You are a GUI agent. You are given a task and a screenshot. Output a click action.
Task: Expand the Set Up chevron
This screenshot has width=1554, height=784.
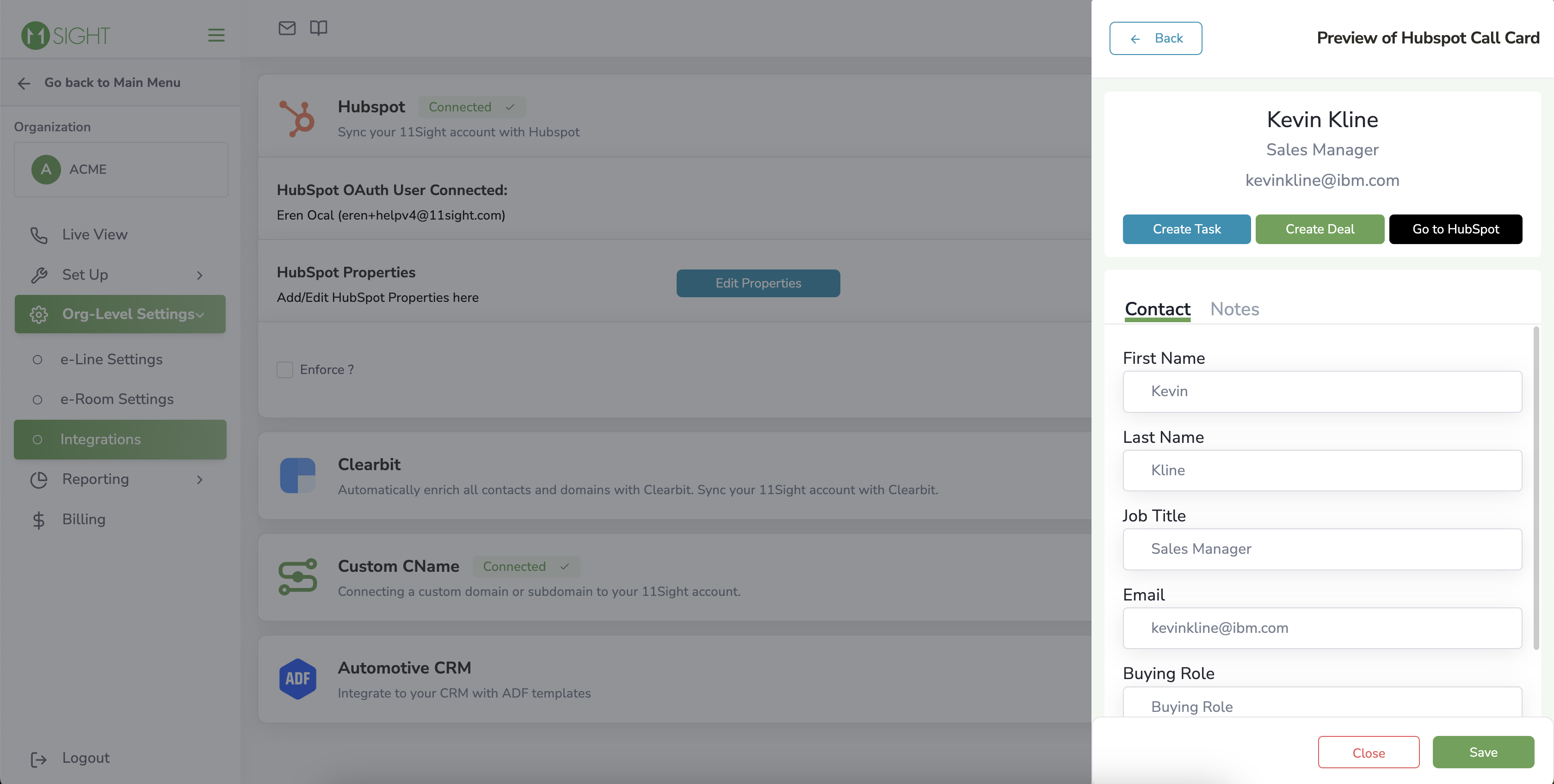pyautogui.click(x=200, y=276)
